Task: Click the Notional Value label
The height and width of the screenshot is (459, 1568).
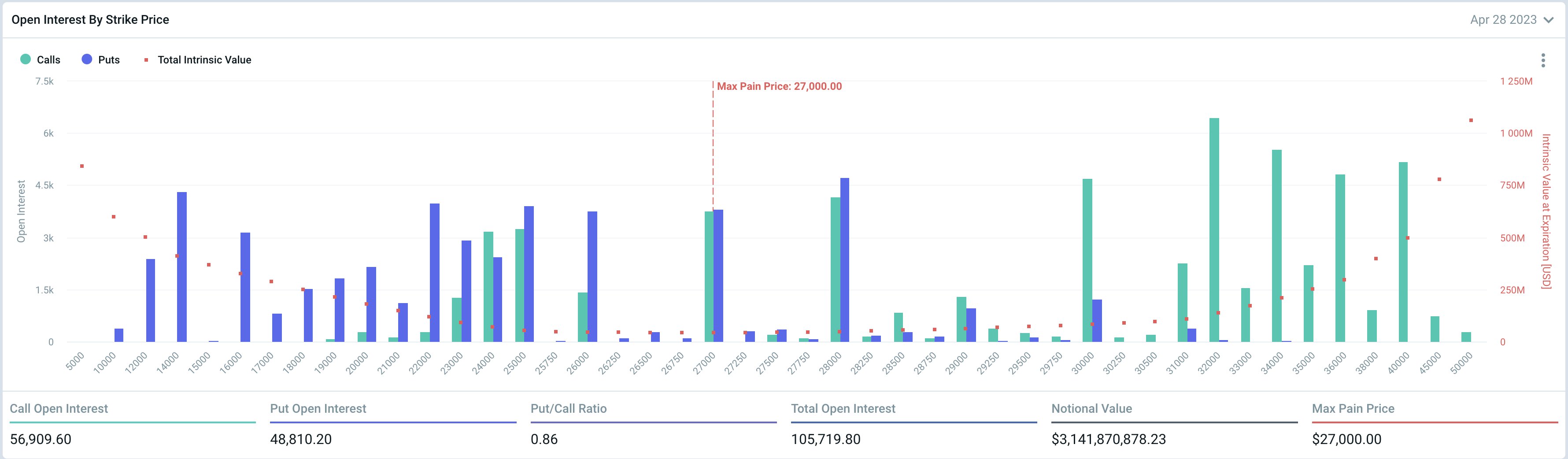Action: coord(1091,408)
